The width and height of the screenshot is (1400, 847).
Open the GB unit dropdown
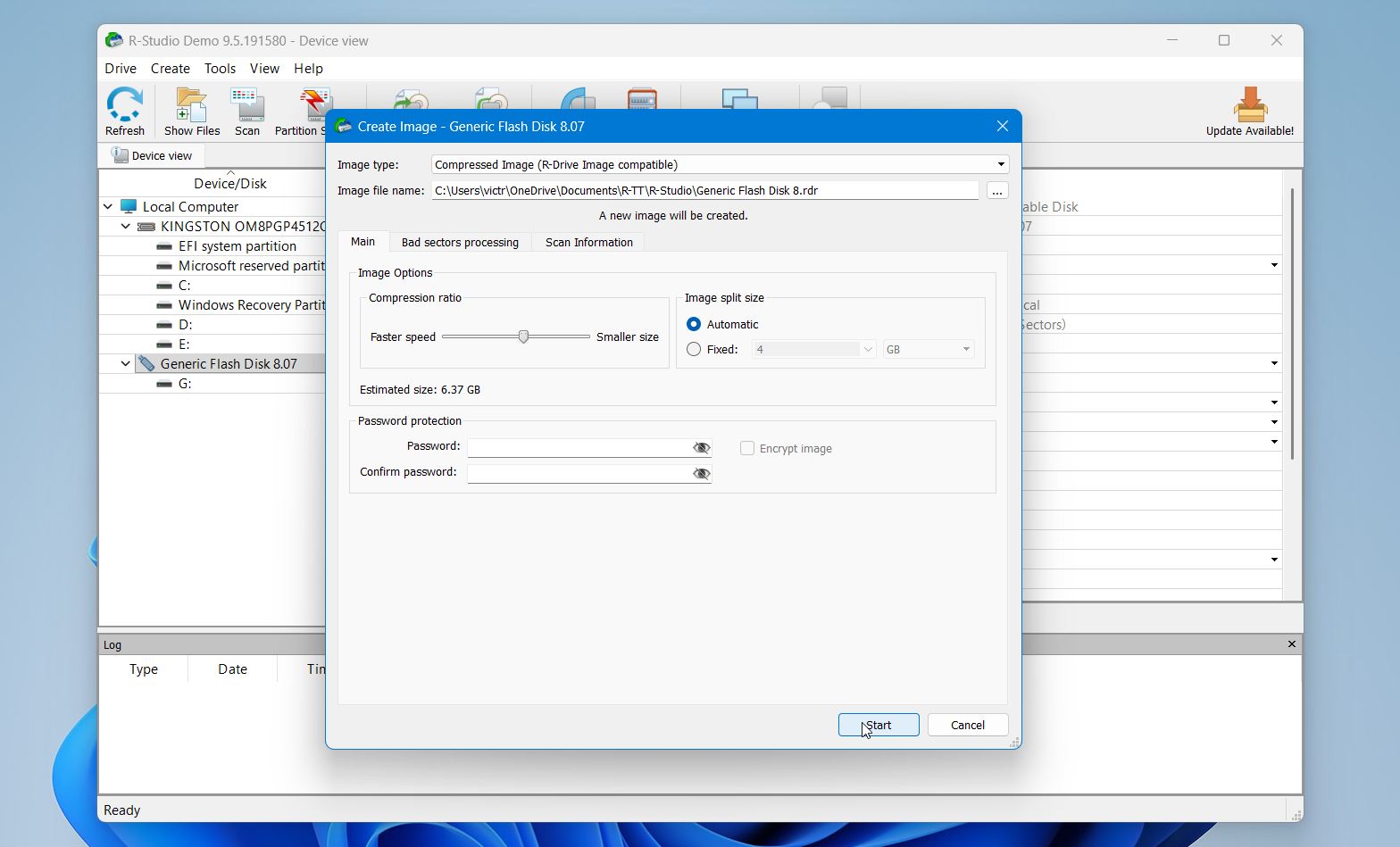[x=966, y=349]
